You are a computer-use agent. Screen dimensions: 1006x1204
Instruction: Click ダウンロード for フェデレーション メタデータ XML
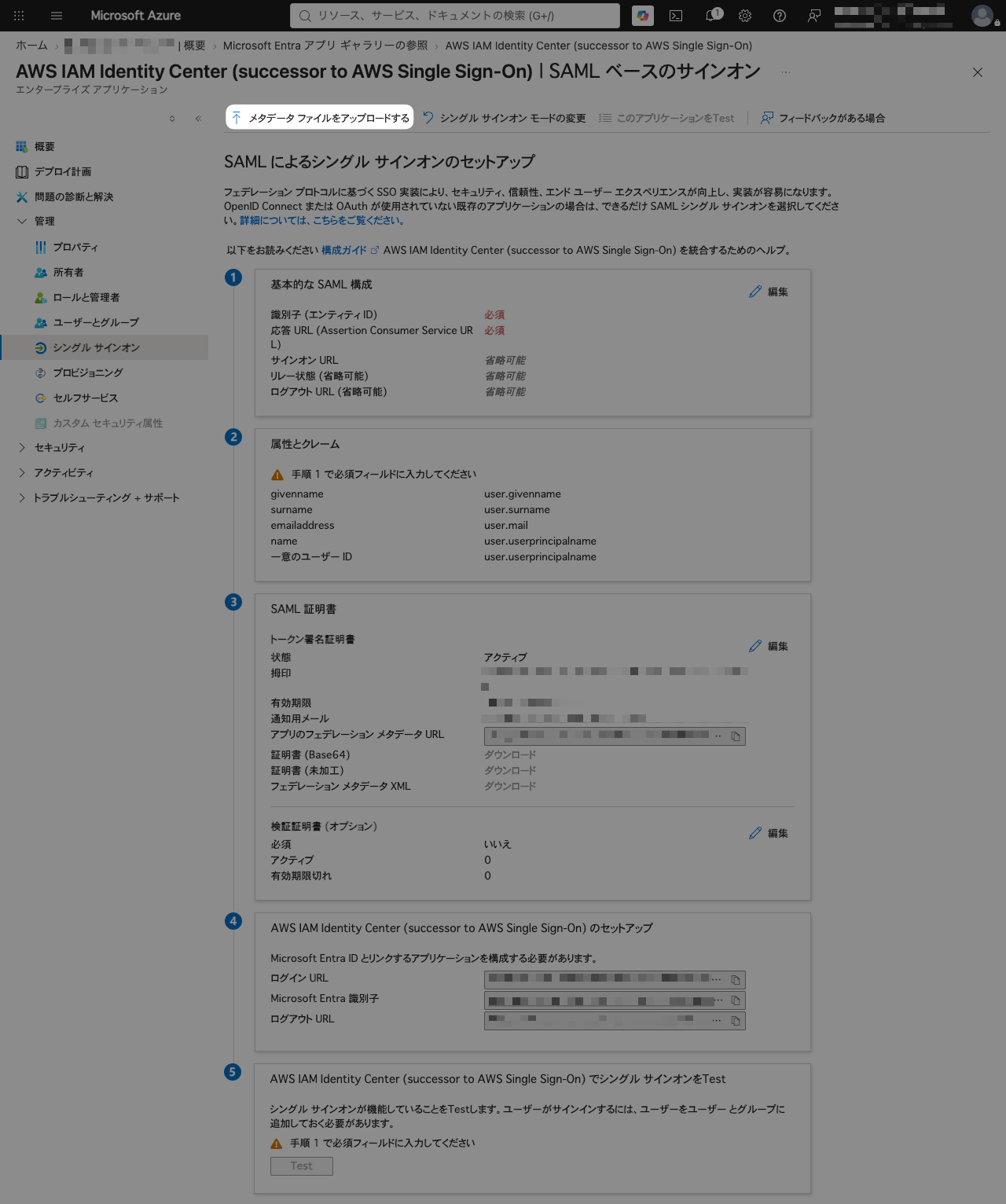[510, 786]
